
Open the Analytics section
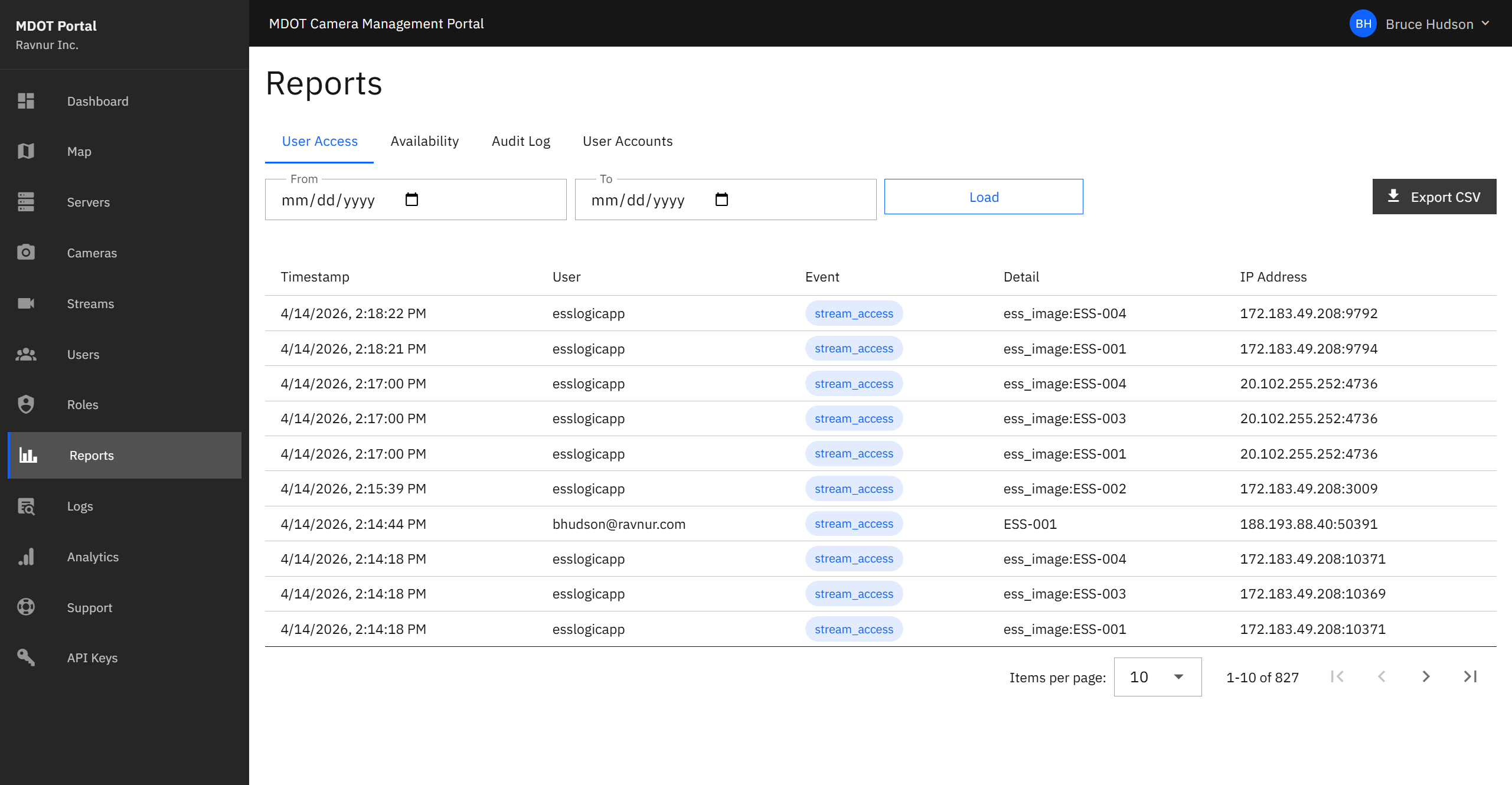(x=93, y=557)
